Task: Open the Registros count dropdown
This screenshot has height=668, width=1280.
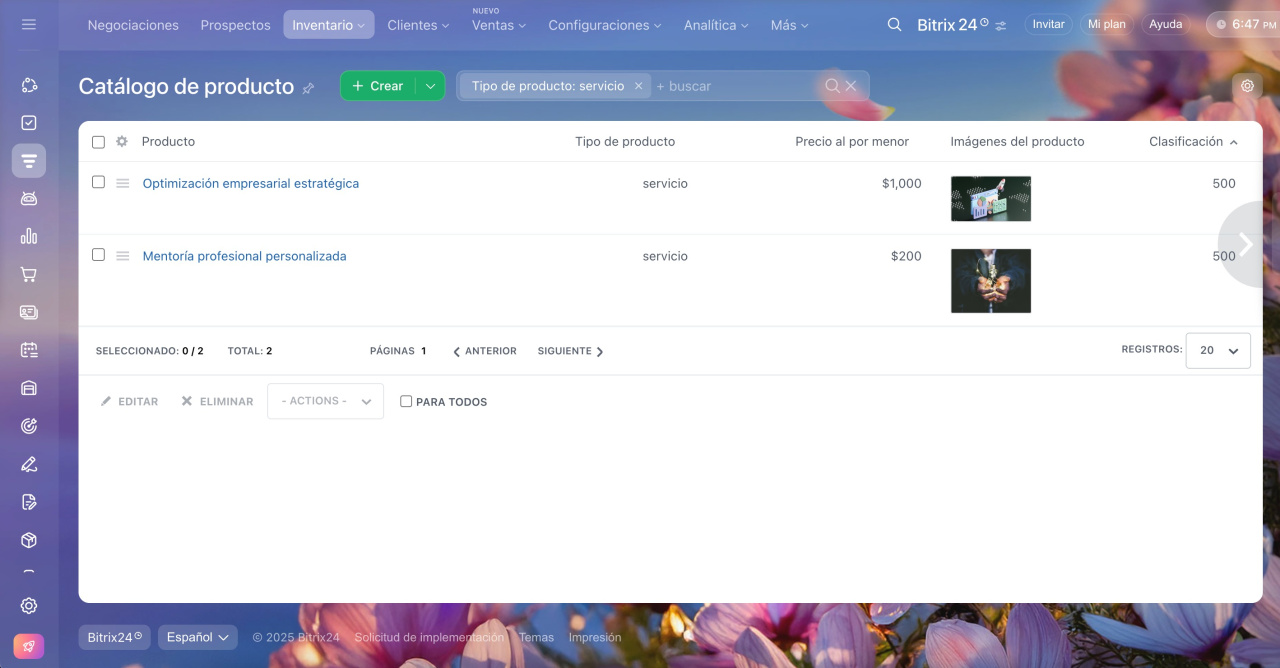Action: click(x=1217, y=351)
